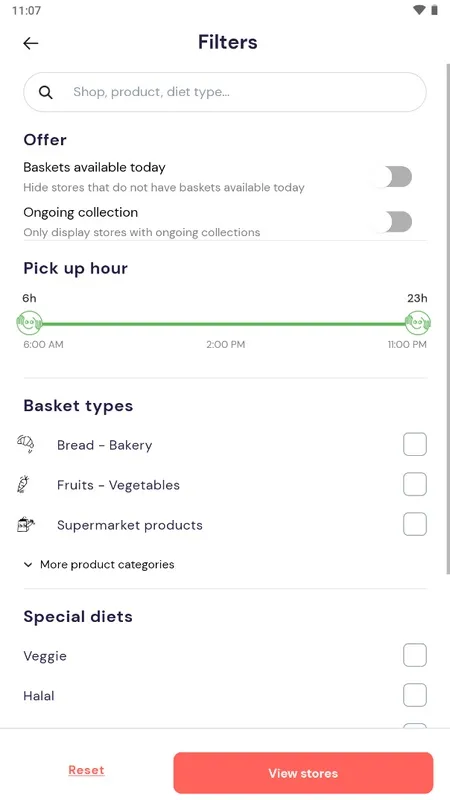
Task: Turn on Ongoing collection switch
Action: (x=394, y=221)
